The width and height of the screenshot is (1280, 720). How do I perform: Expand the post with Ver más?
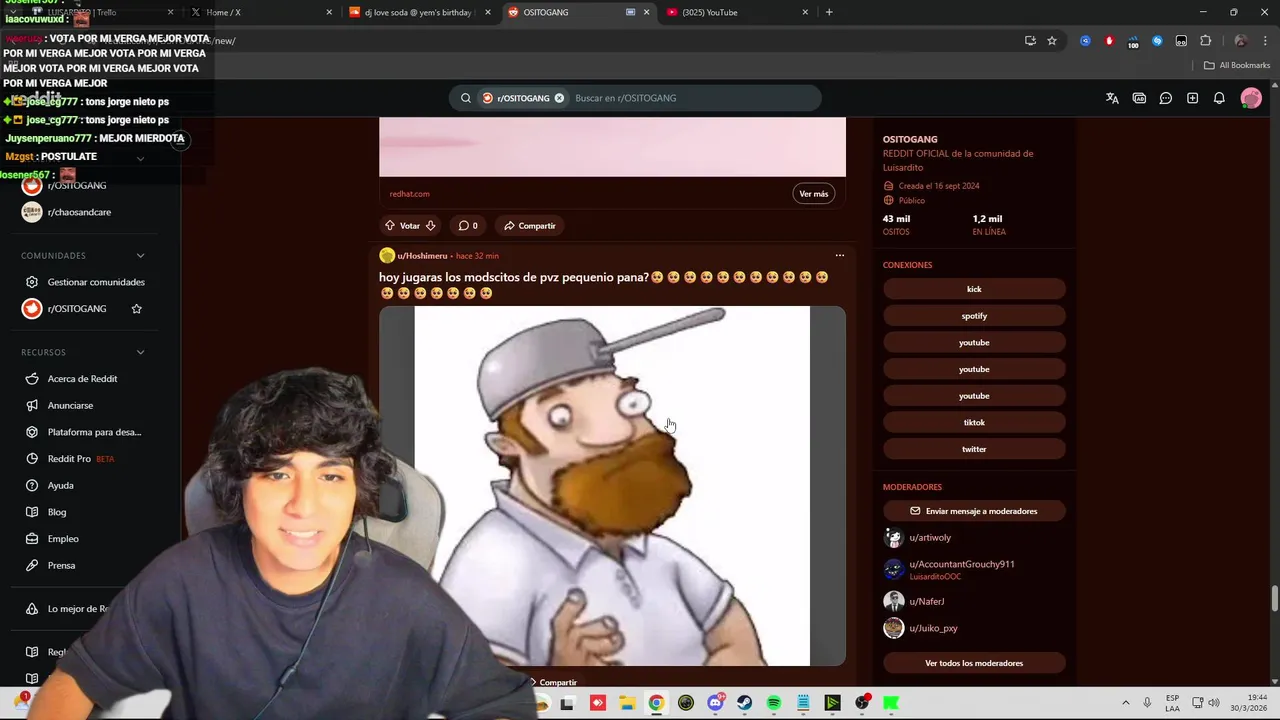814,194
